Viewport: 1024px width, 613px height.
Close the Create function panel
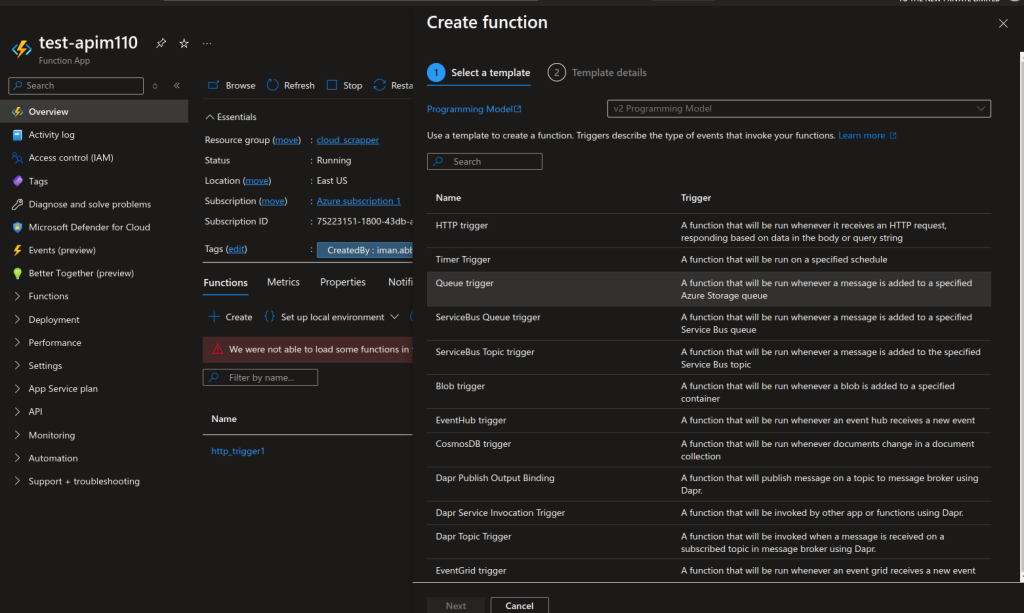click(1003, 24)
